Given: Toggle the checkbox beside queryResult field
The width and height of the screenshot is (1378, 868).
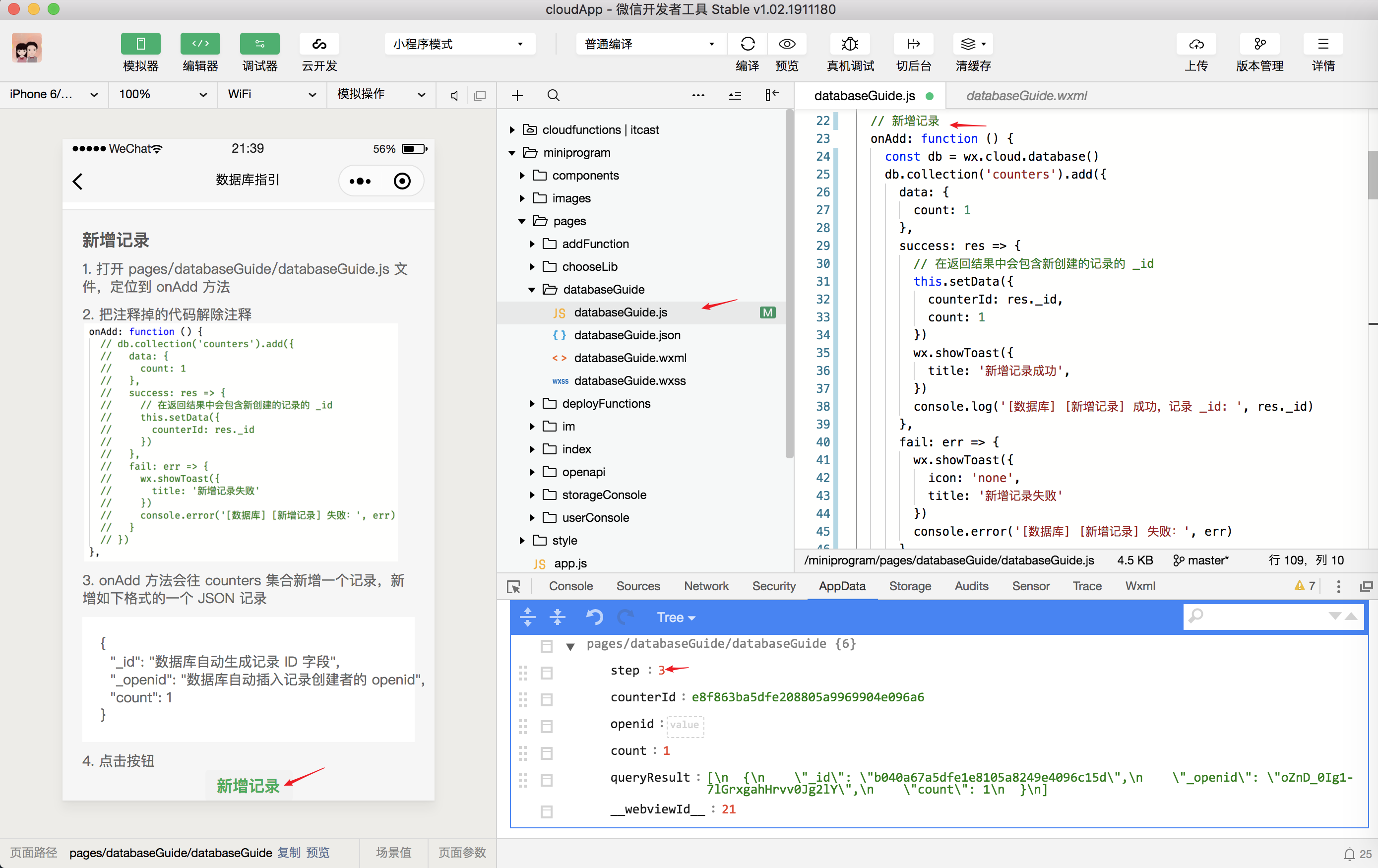Looking at the screenshot, I should 547,780.
